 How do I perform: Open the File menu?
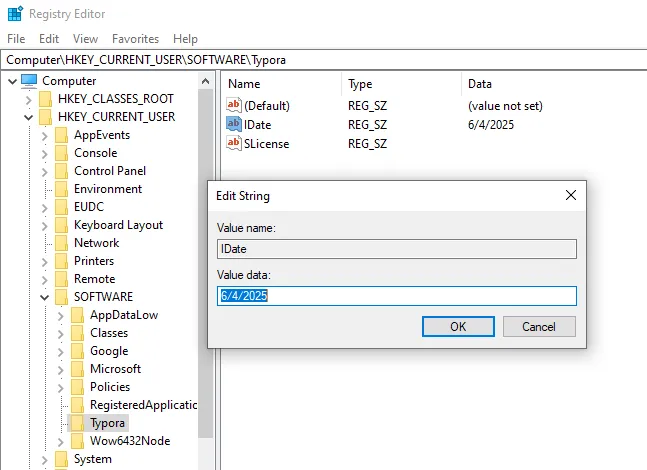point(16,39)
